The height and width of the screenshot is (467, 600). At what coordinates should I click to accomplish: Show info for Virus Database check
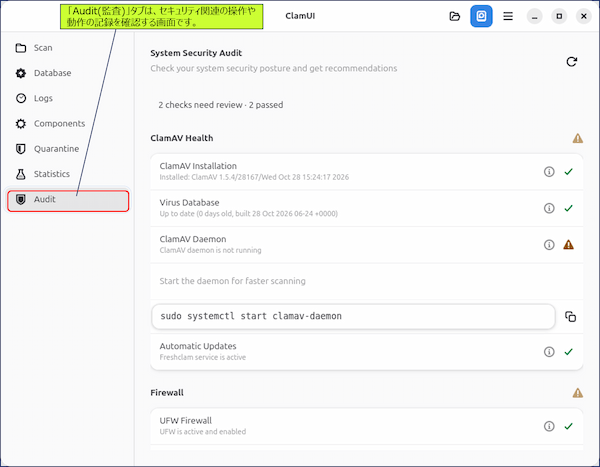click(549, 208)
